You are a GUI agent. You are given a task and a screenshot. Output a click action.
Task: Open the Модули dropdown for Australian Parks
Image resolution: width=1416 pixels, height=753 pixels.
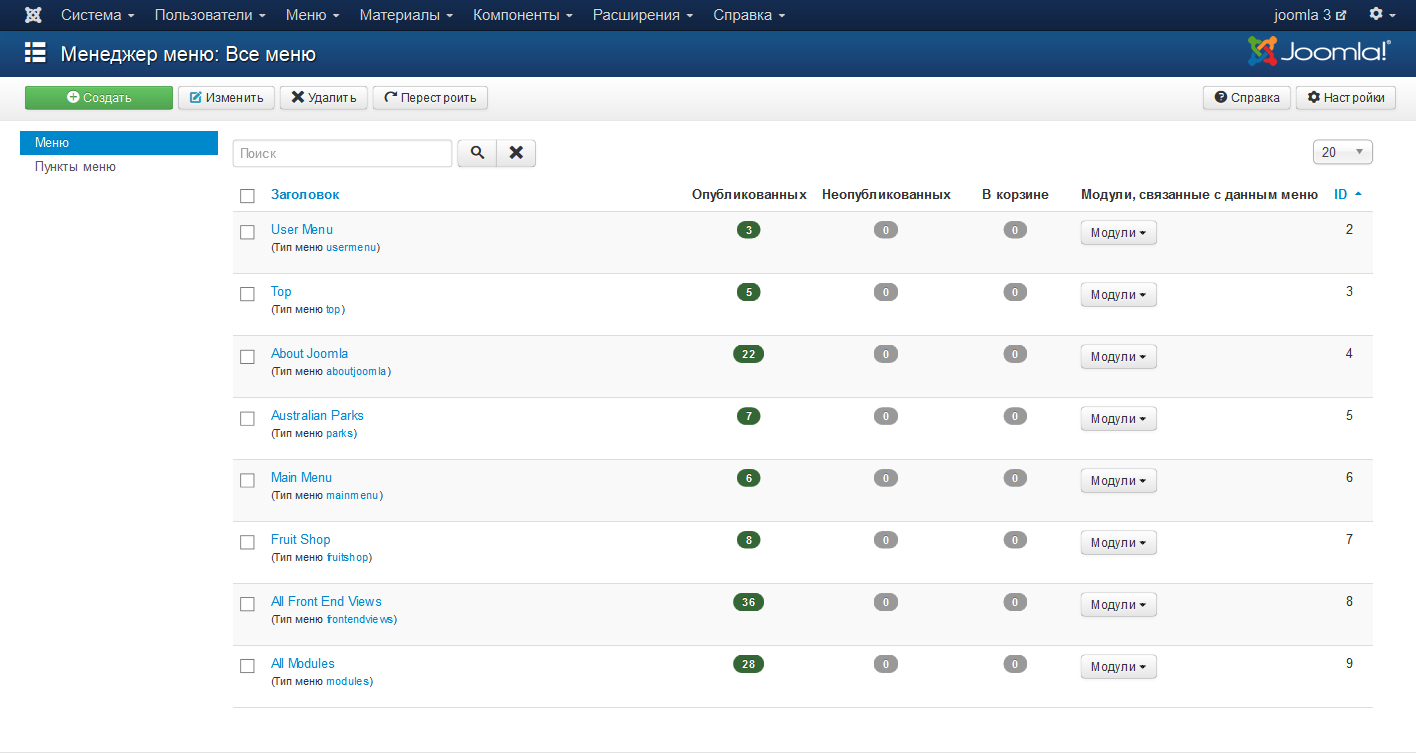(1118, 419)
